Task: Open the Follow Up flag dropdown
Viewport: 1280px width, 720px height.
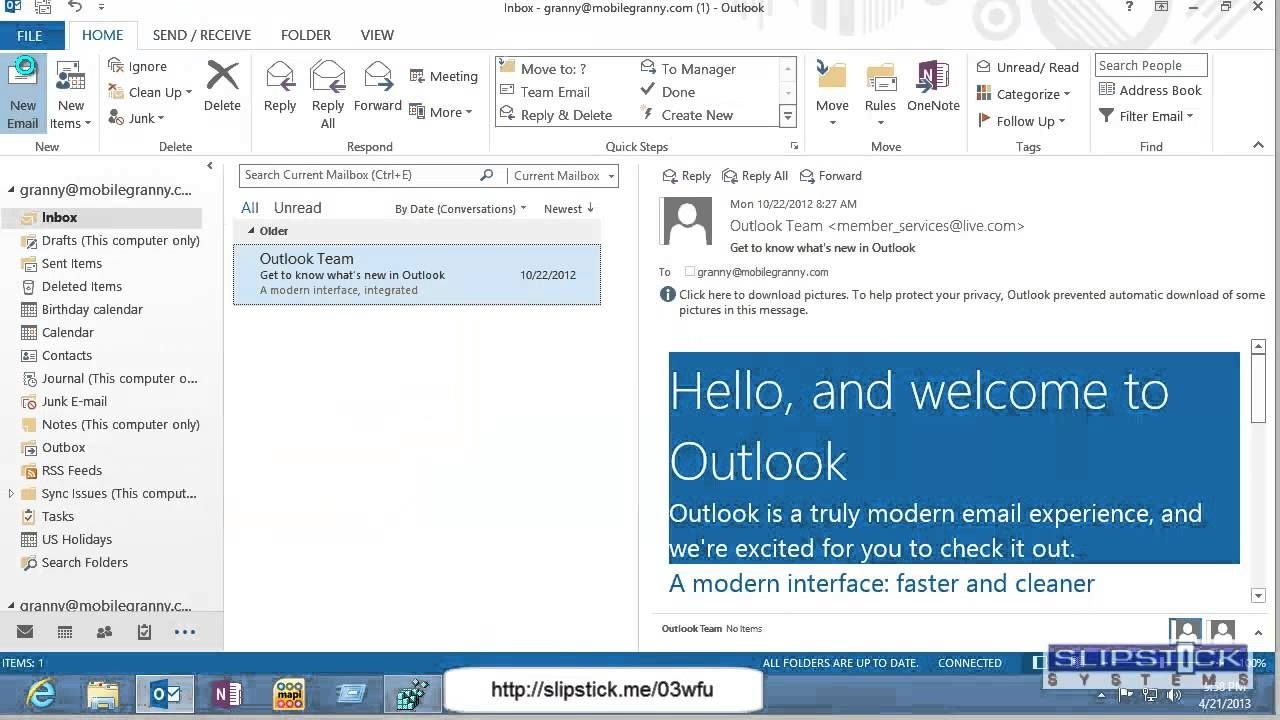Action: [1021, 121]
